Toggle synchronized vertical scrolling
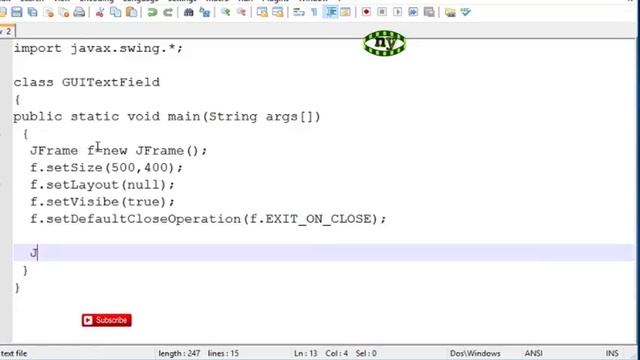This screenshot has height=360, width=640. (x=262, y=12)
